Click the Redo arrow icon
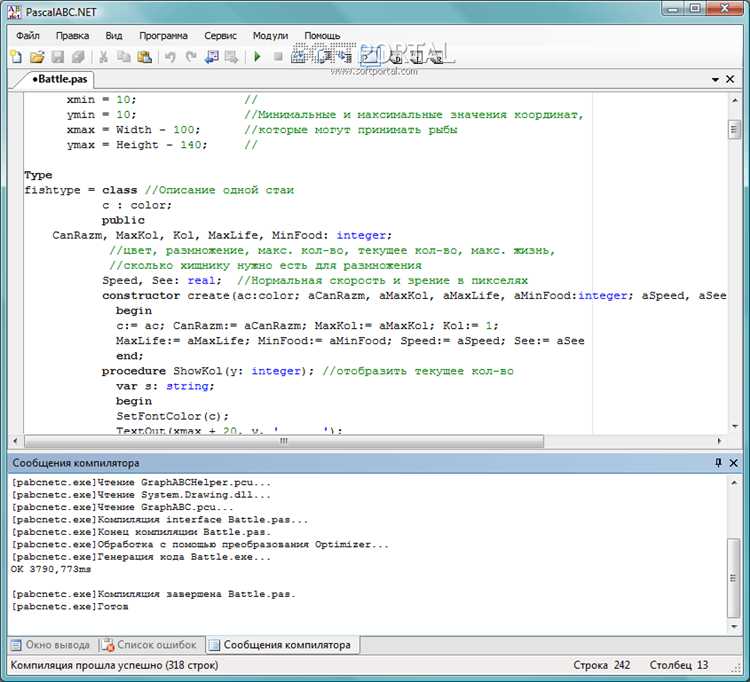 (191, 57)
